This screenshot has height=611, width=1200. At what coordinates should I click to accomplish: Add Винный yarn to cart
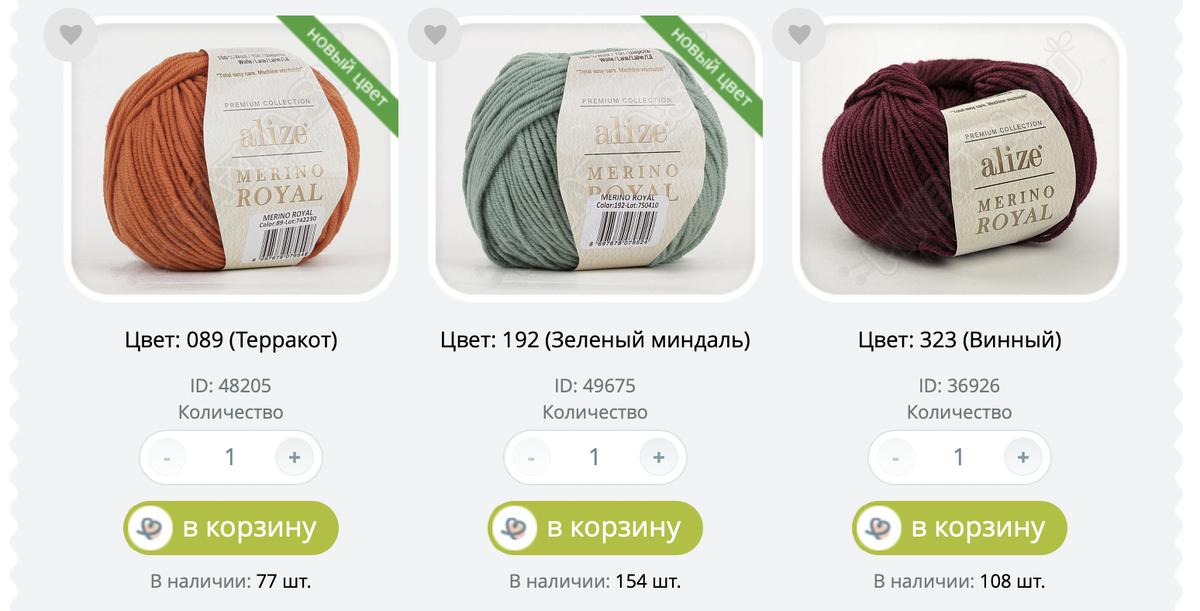[x=959, y=528]
